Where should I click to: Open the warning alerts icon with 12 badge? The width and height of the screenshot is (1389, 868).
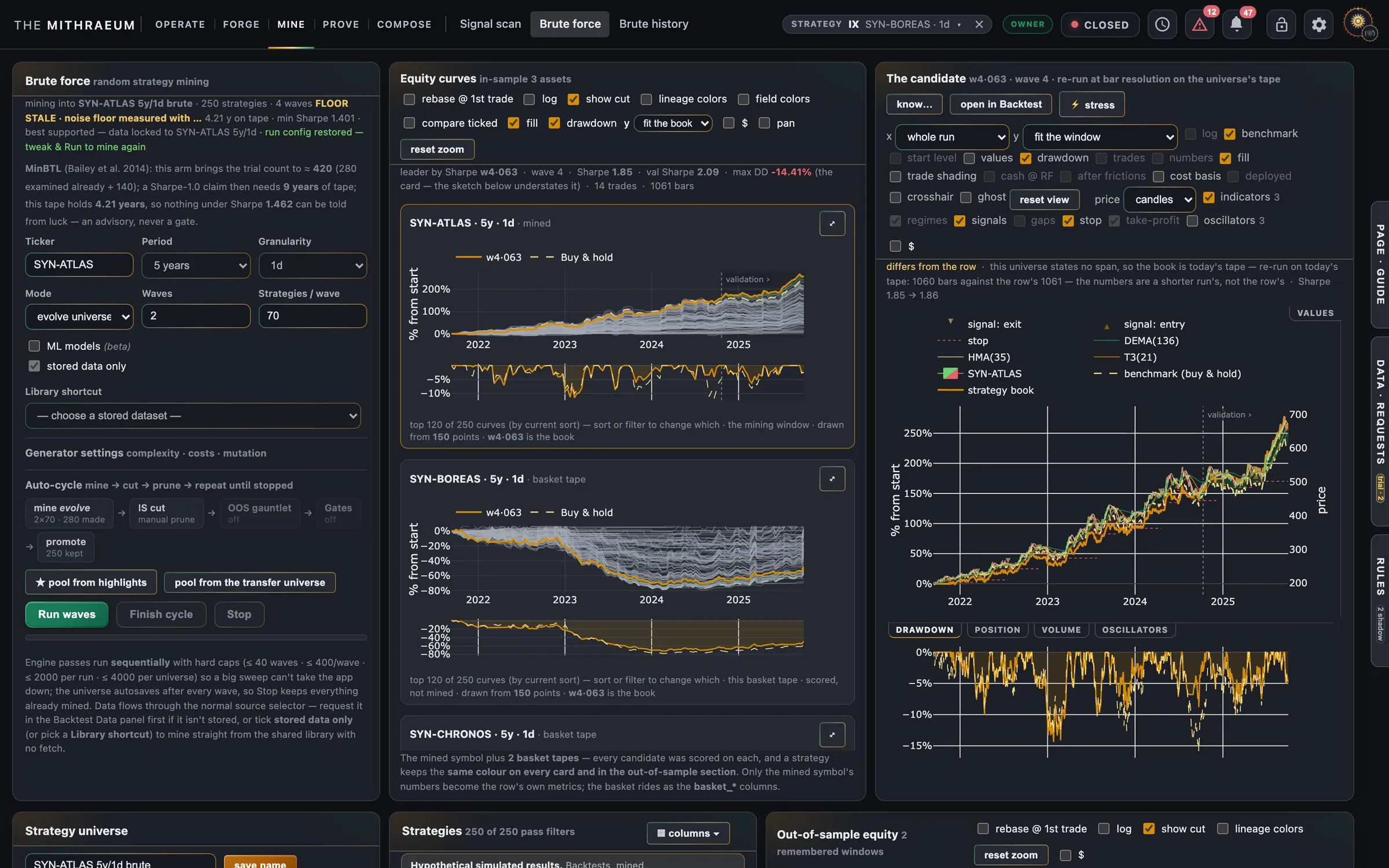click(1199, 24)
